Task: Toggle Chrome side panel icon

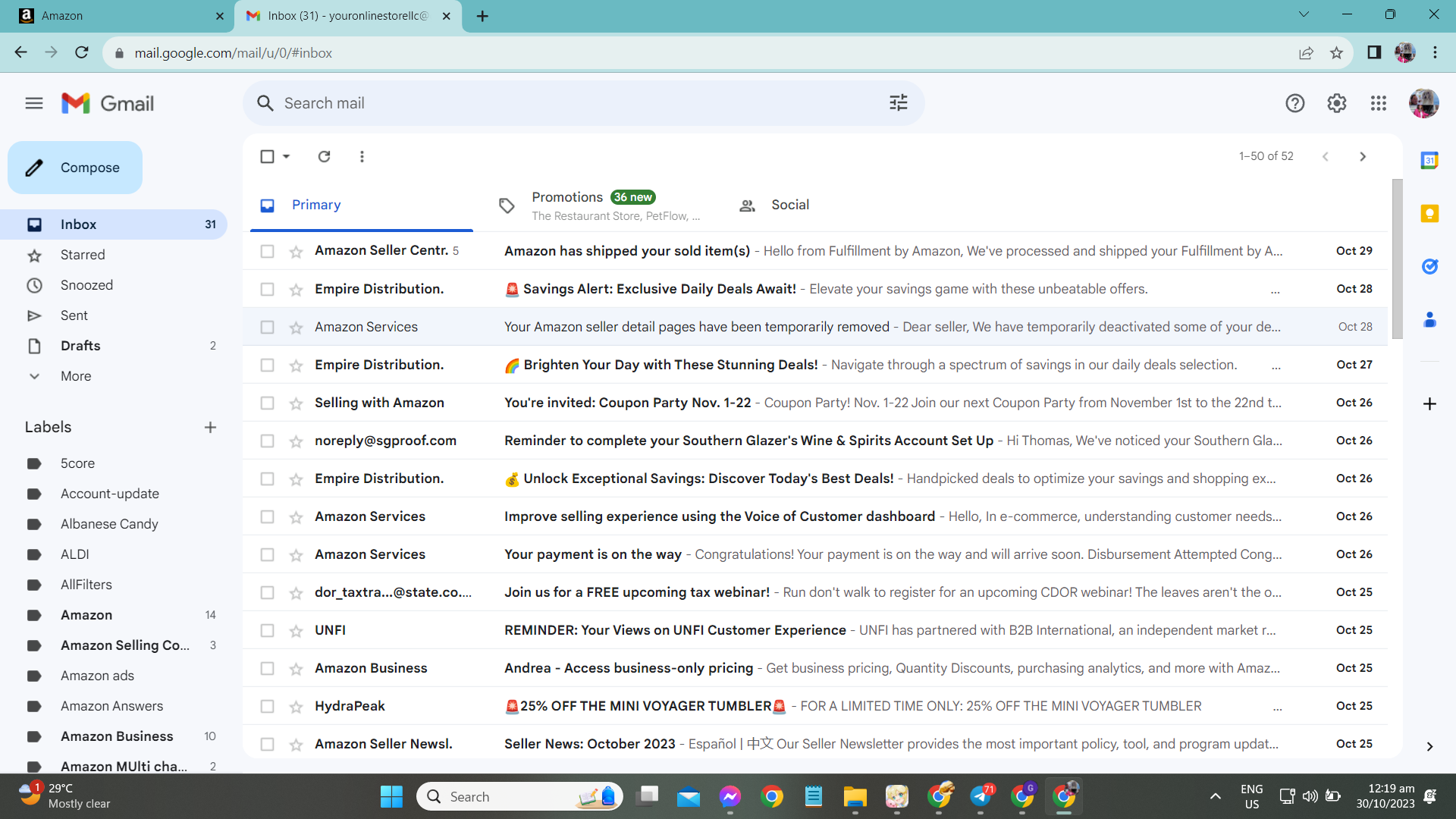Action: (1374, 53)
